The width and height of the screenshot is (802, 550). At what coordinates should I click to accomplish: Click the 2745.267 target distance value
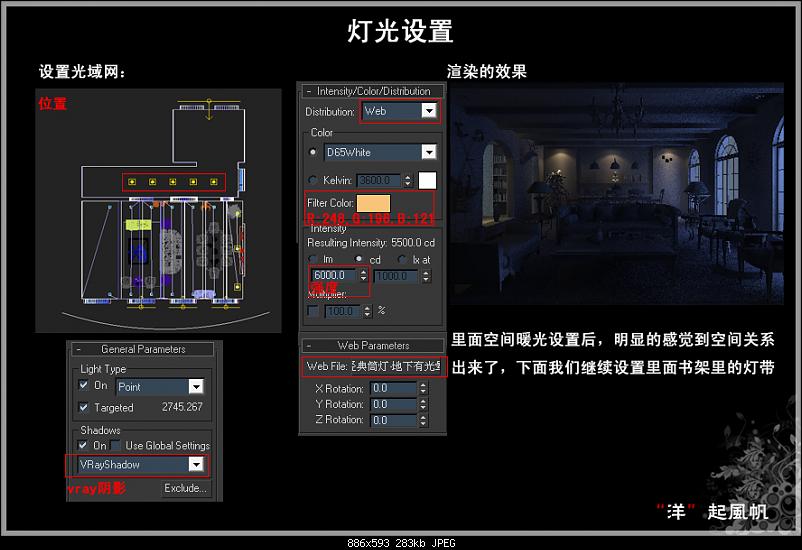click(x=182, y=407)
